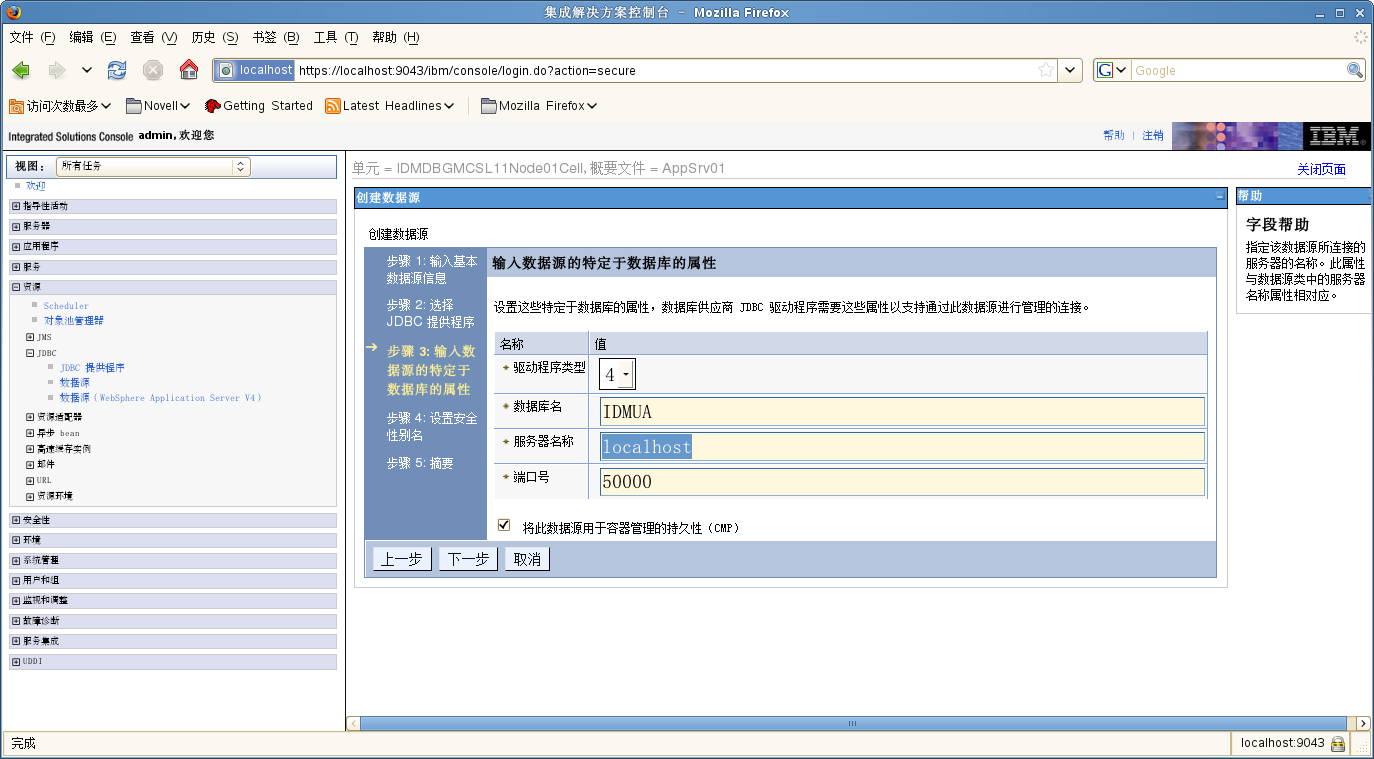
Task: Open the Getting Started bookmark
Action: point(259,106)
